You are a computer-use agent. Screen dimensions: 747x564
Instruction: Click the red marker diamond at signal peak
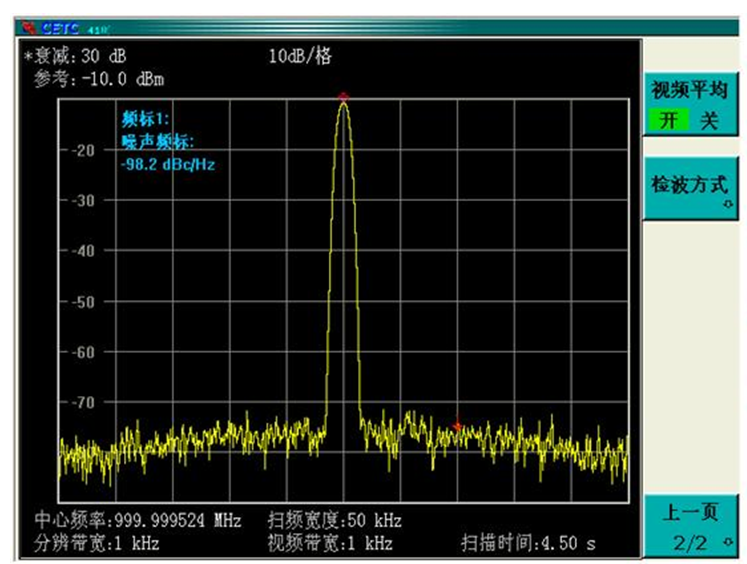point(343,97)
